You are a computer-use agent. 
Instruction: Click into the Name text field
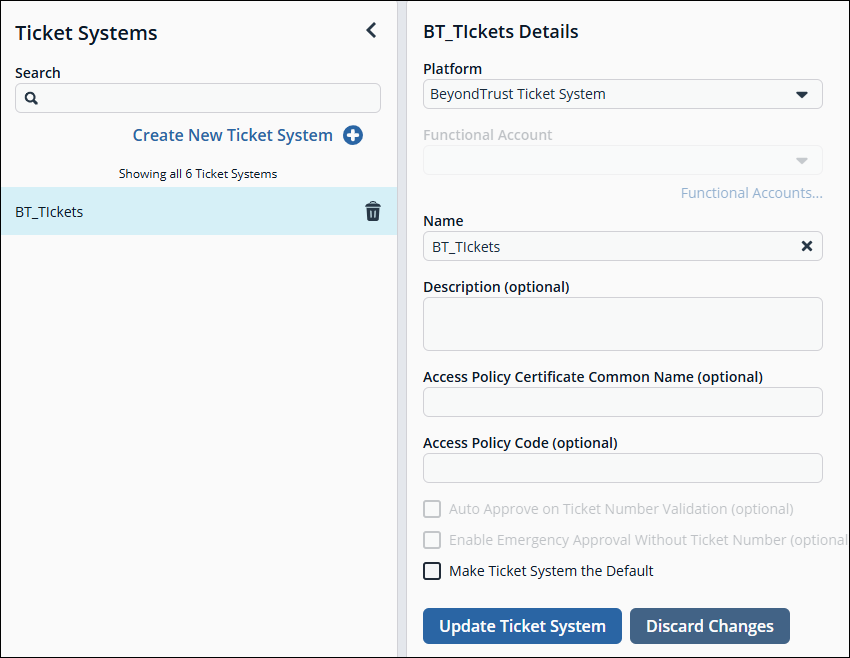610,246
